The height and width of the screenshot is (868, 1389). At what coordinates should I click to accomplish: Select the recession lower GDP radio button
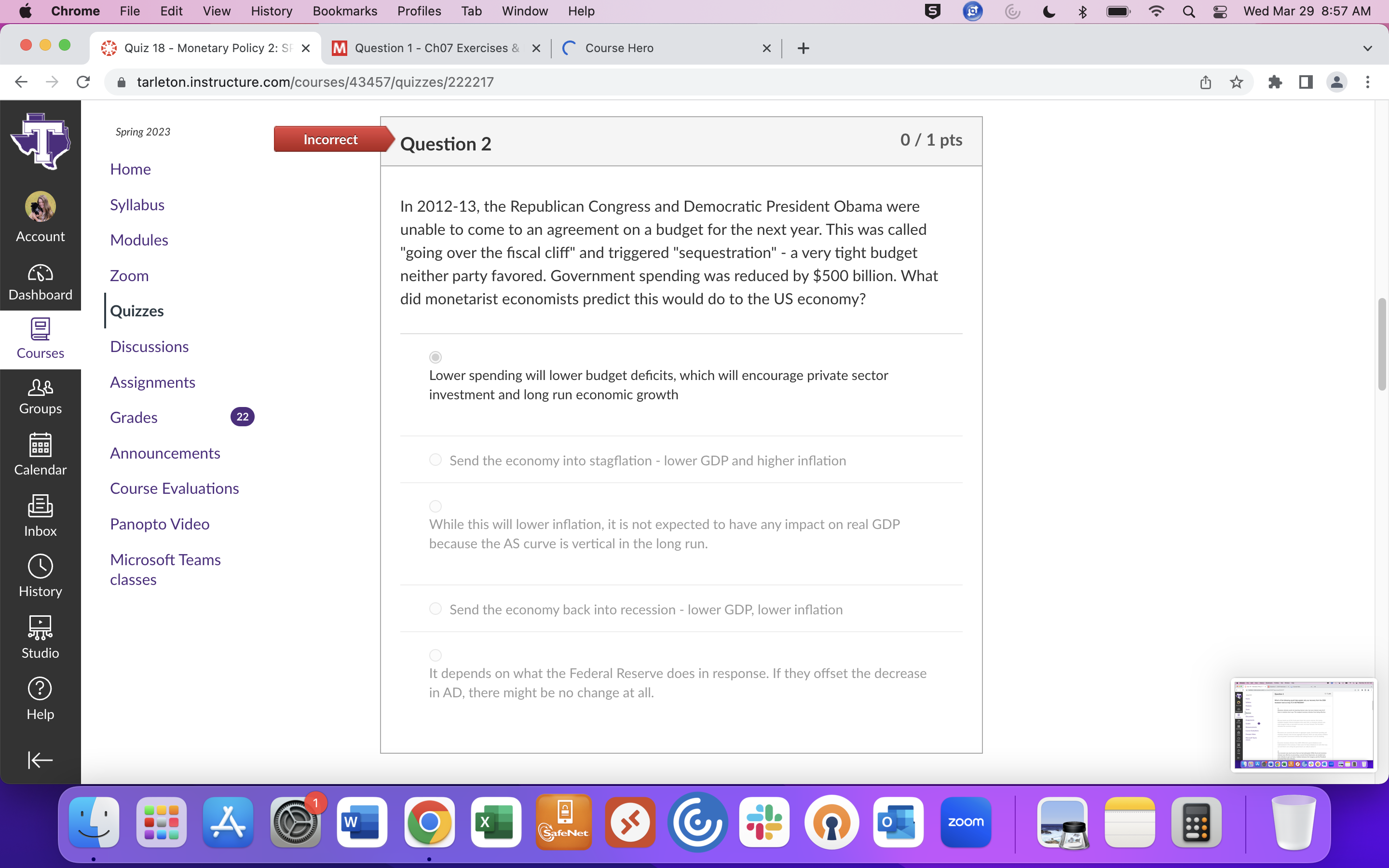(x=436, y=609)
